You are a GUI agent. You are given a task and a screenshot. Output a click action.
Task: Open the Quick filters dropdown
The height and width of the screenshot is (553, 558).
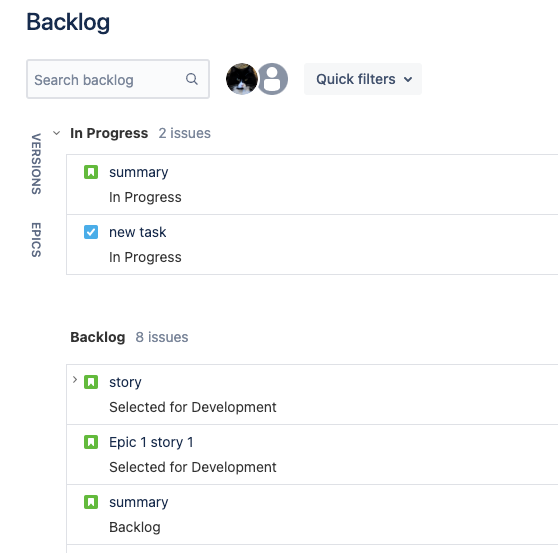click(363, 79)
